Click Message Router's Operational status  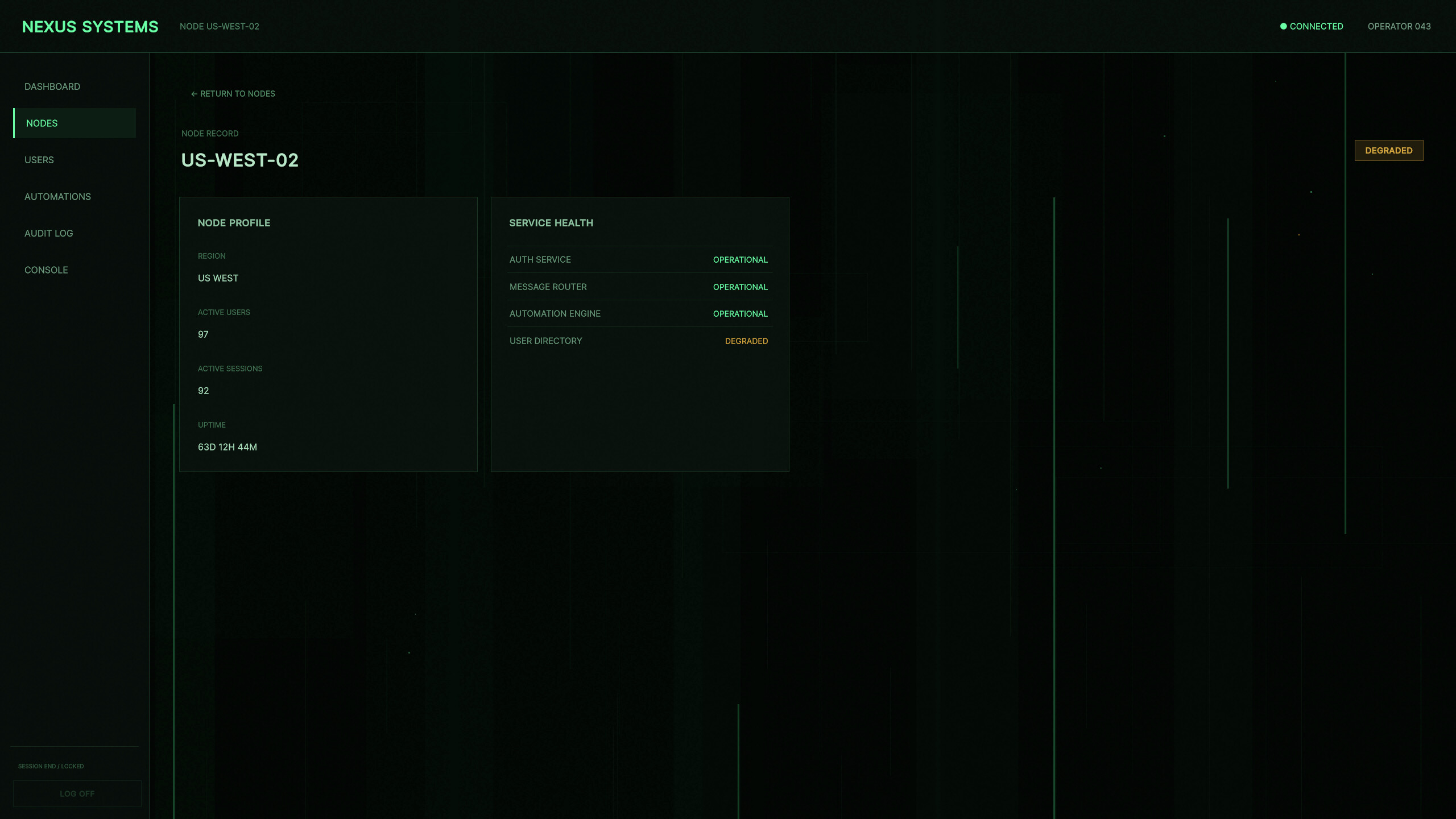pos(740,287)
